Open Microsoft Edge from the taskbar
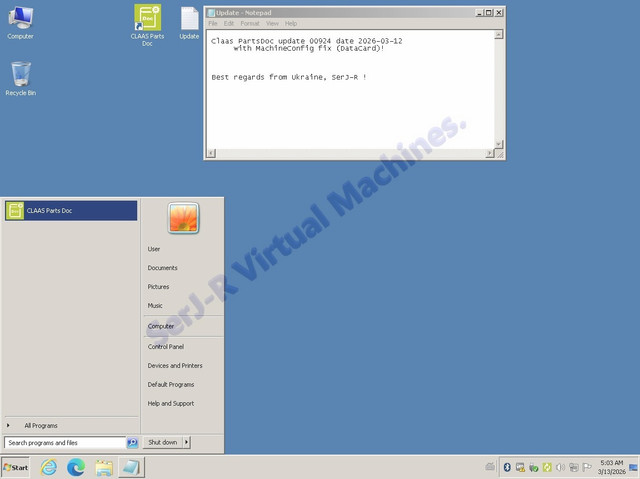This screenshot has width=640, height=479. click(x=76, y=467)
